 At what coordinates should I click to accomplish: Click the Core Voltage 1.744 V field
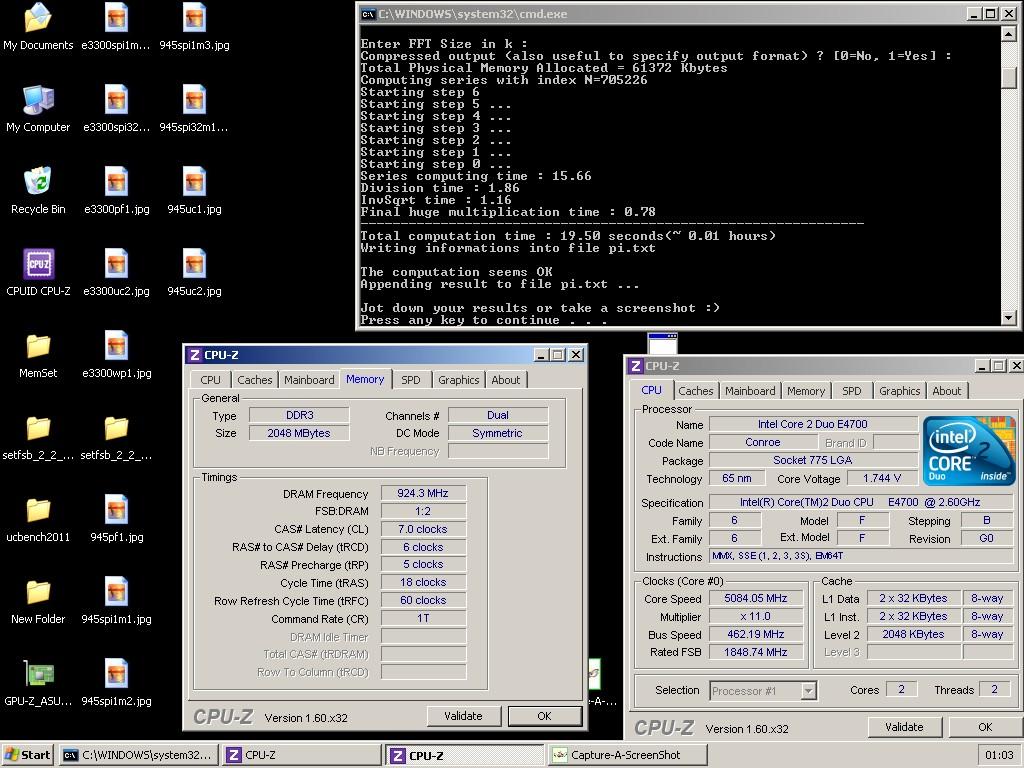(882, 479)
